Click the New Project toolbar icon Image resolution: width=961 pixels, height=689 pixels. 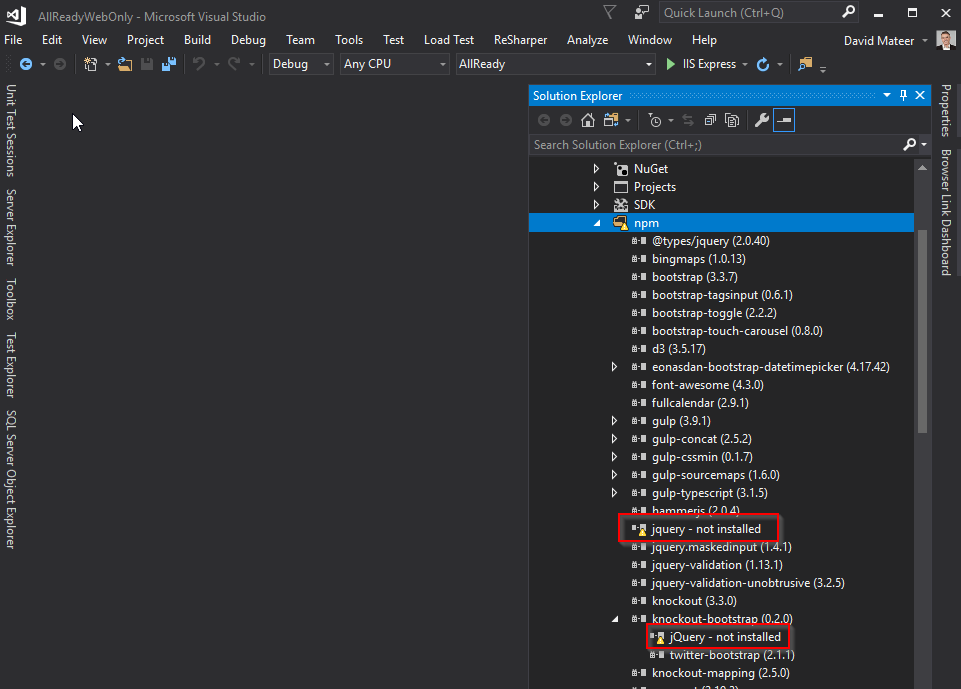(90, 64)
